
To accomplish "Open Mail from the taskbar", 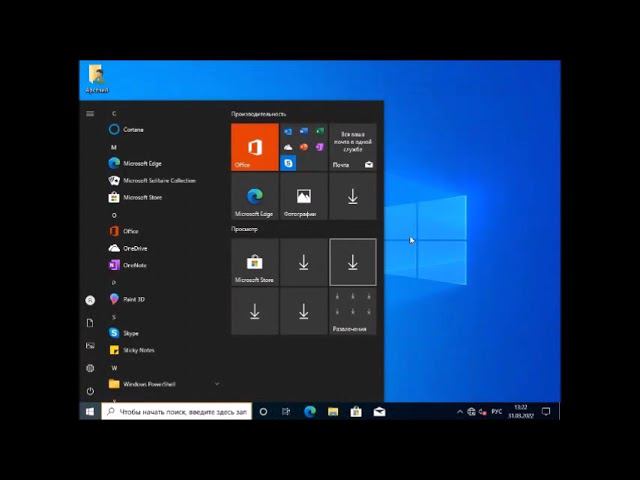I will [379, 412].
